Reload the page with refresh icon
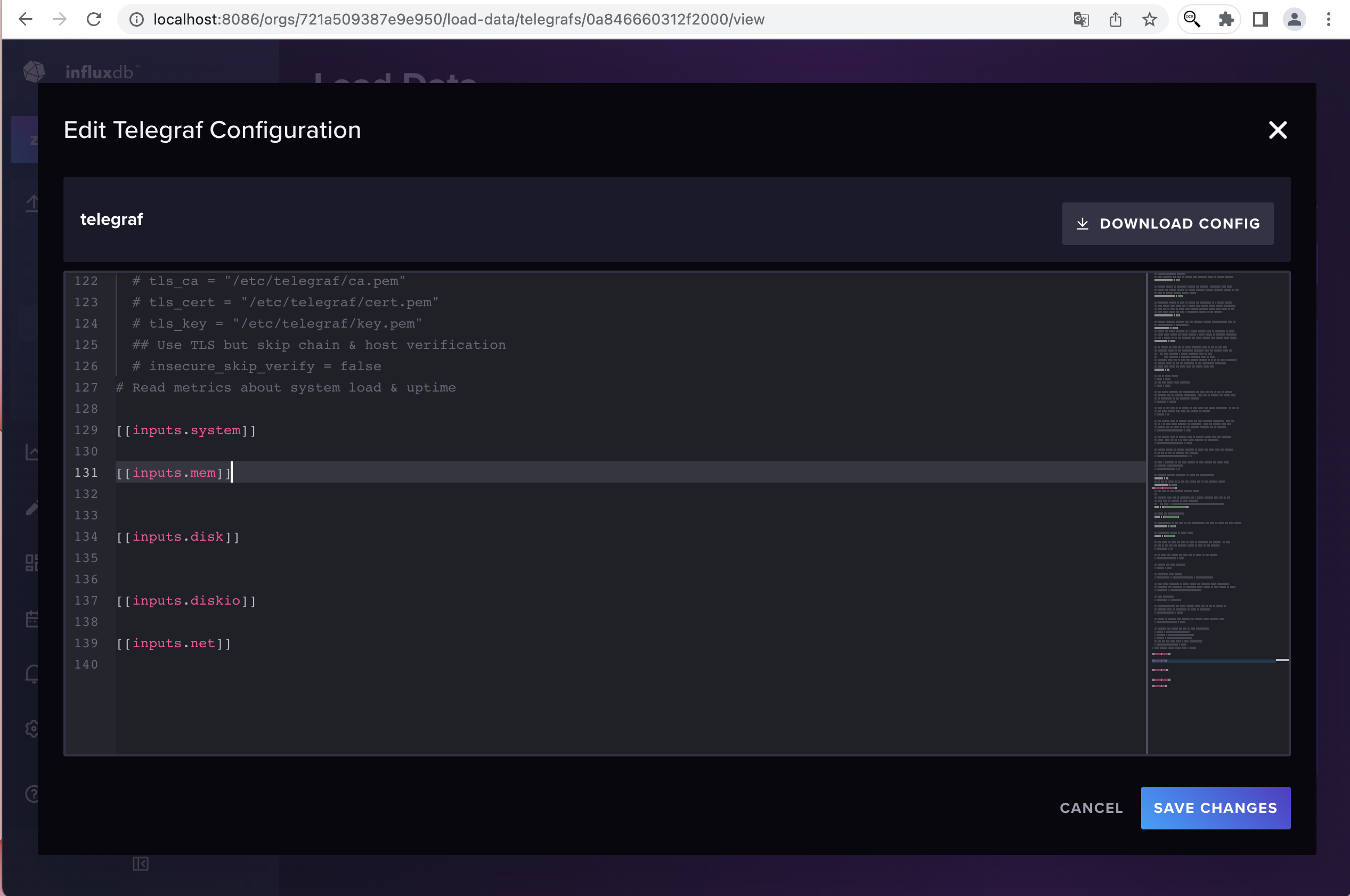This screenshot has width=1350, height=896. click(x=94, y=19)
